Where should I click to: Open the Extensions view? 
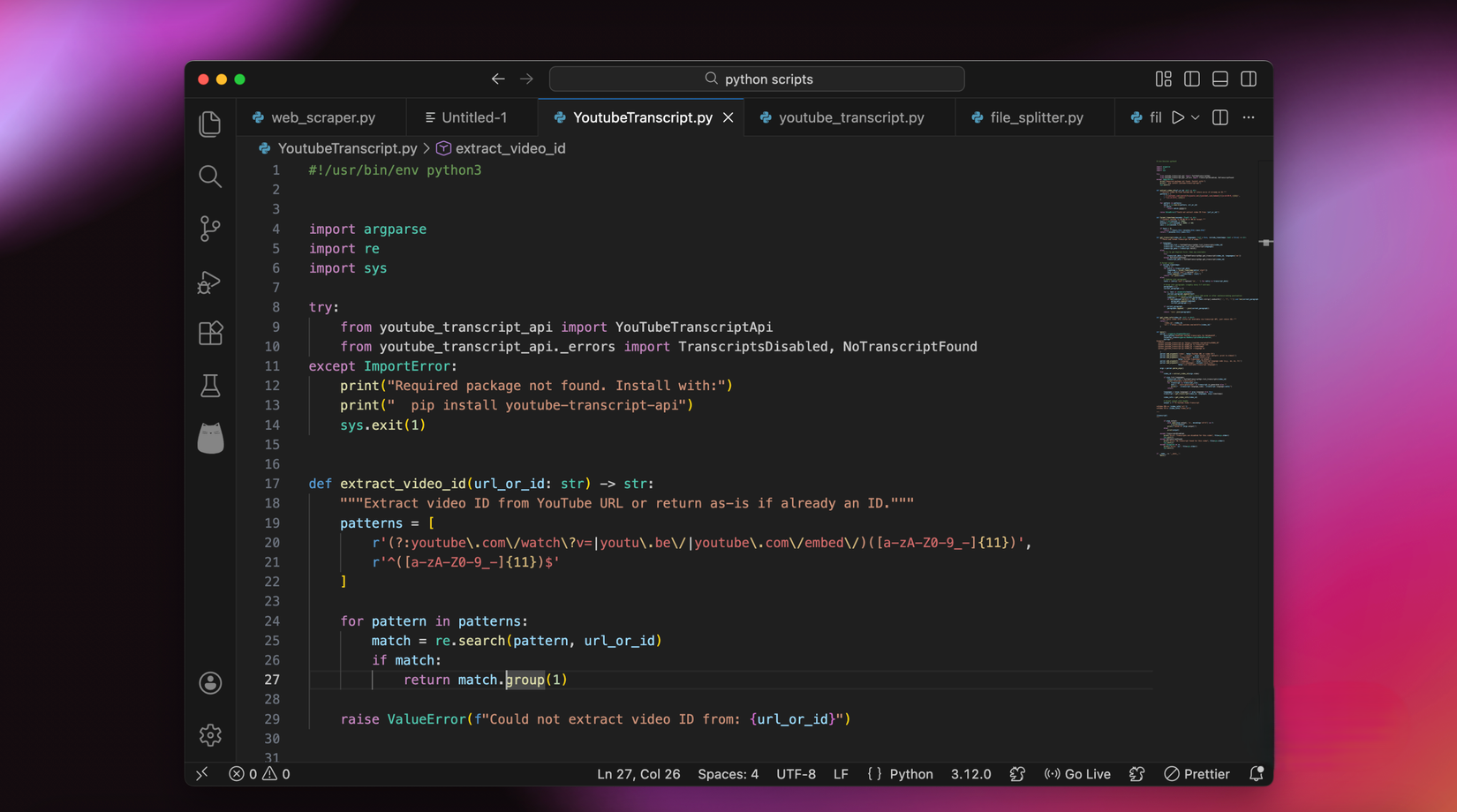coord(210,333)
